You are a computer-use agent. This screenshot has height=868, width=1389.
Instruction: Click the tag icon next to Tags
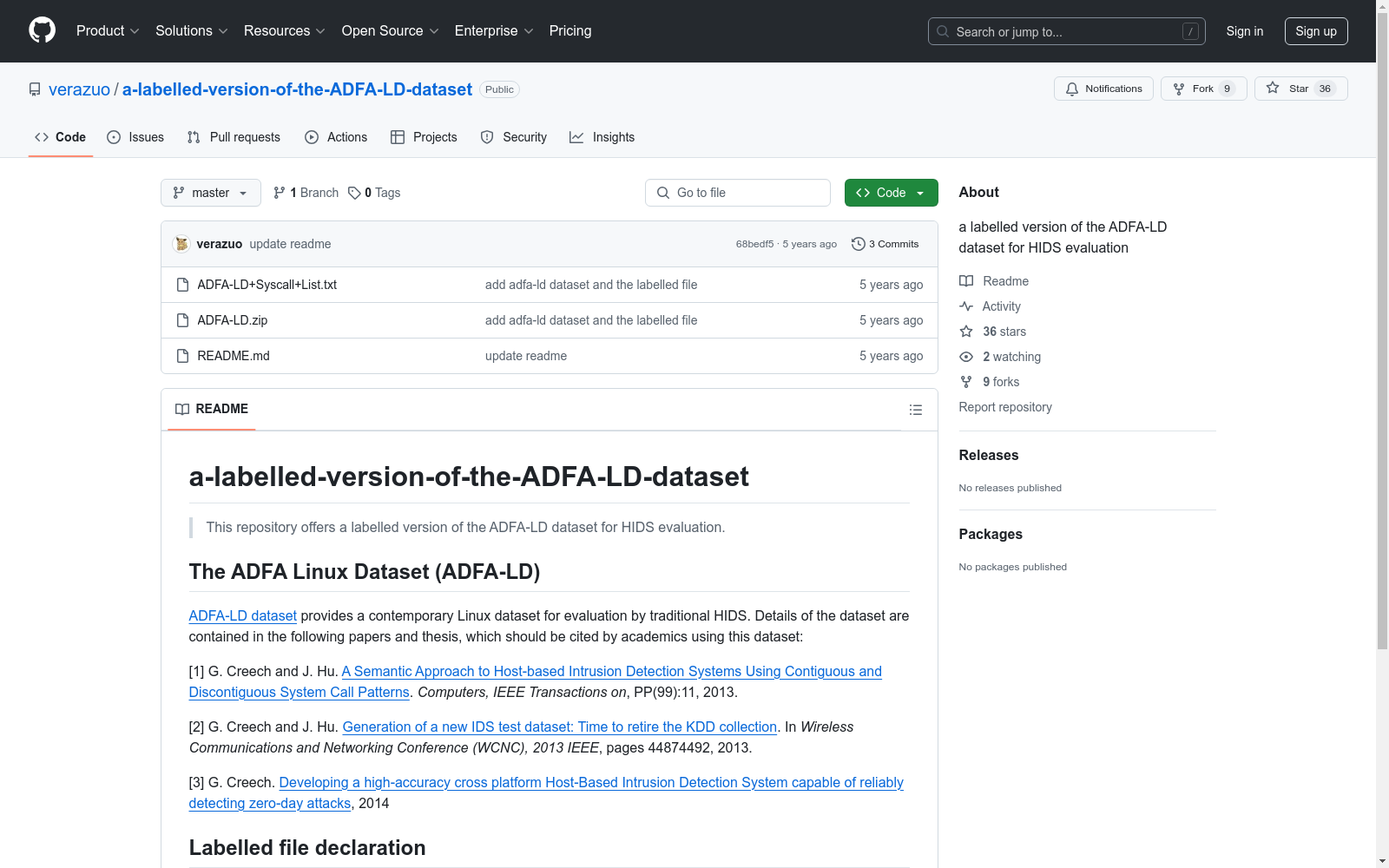pos(354,193)
